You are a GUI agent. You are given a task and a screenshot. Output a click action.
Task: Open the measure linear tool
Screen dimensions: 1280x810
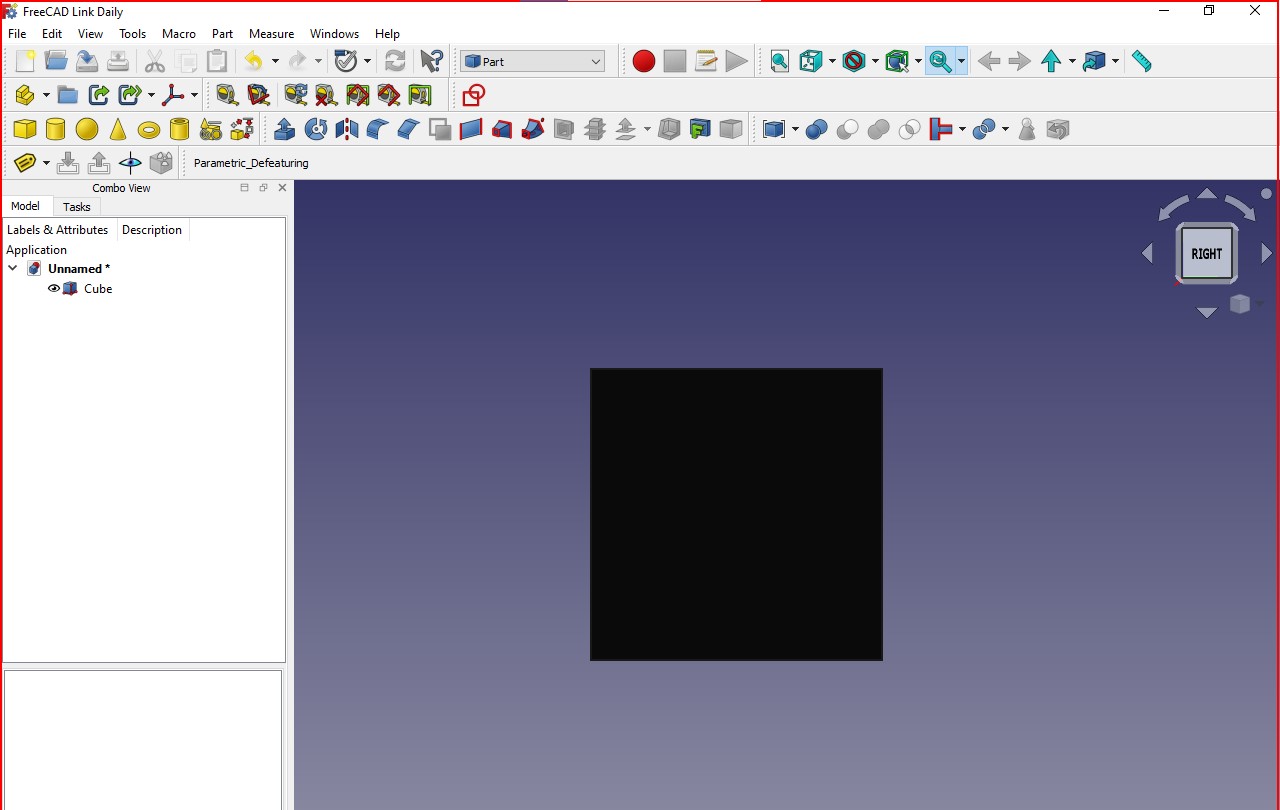coord(1140,61)
